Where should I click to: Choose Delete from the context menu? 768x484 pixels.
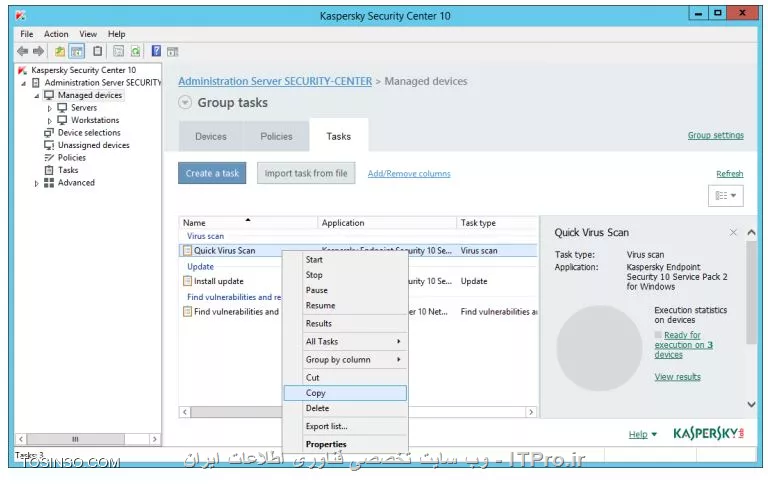point(345,408)
